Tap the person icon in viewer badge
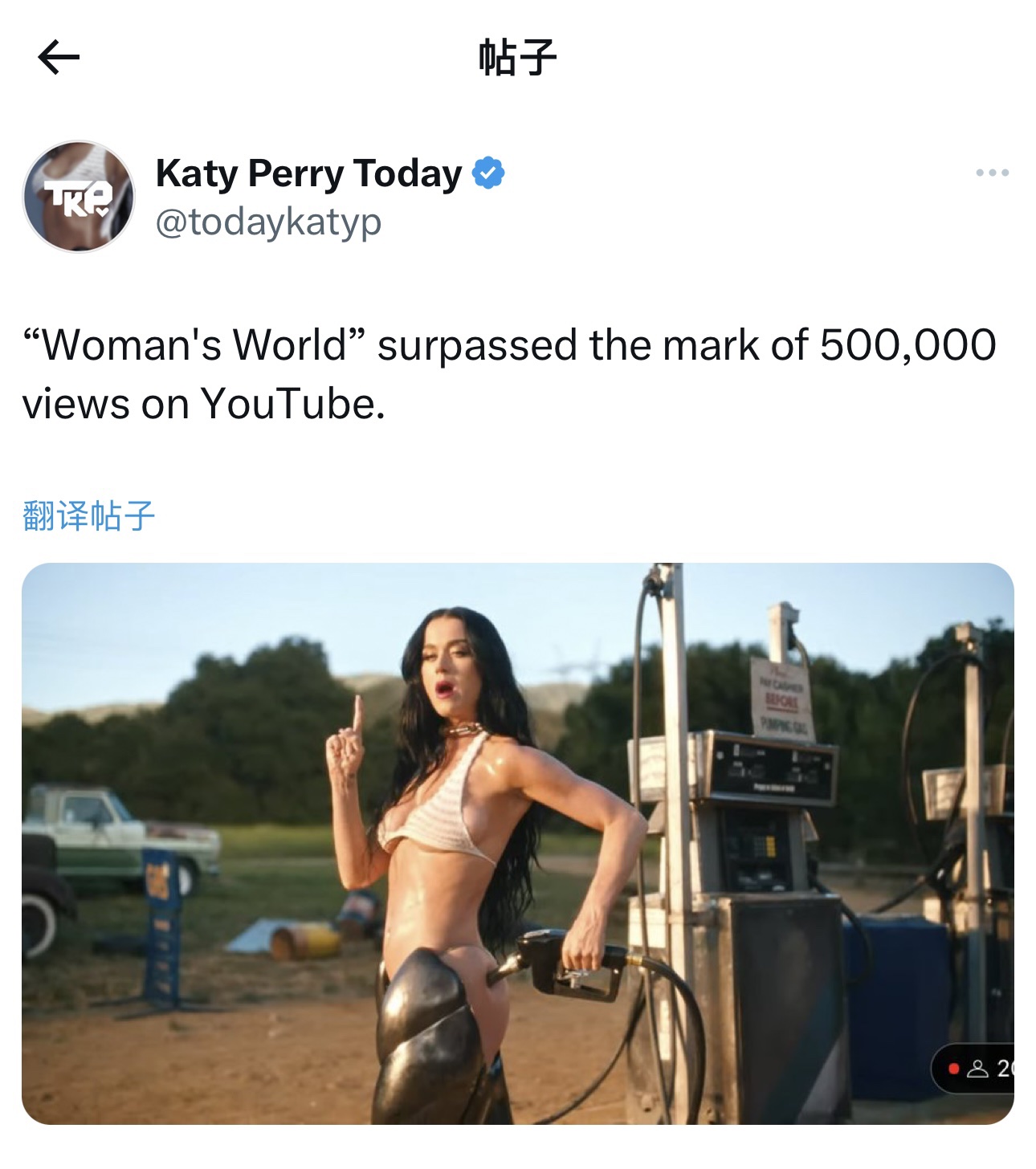Viewport: 1036px width, 1169px height. pyautogui.click(x=977, y=1069)
